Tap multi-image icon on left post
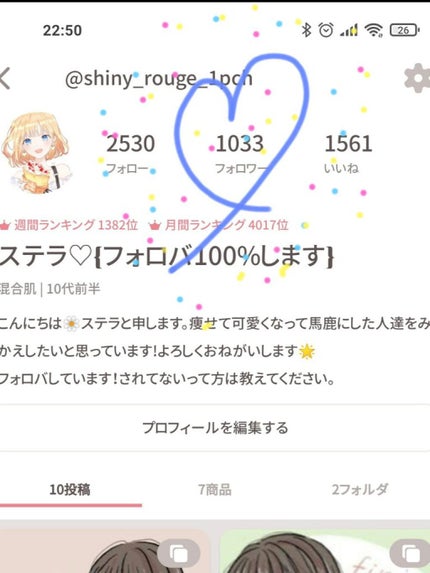Image resolution: width=430 pixels, height=573 pixels. click(x=179, y=553)
